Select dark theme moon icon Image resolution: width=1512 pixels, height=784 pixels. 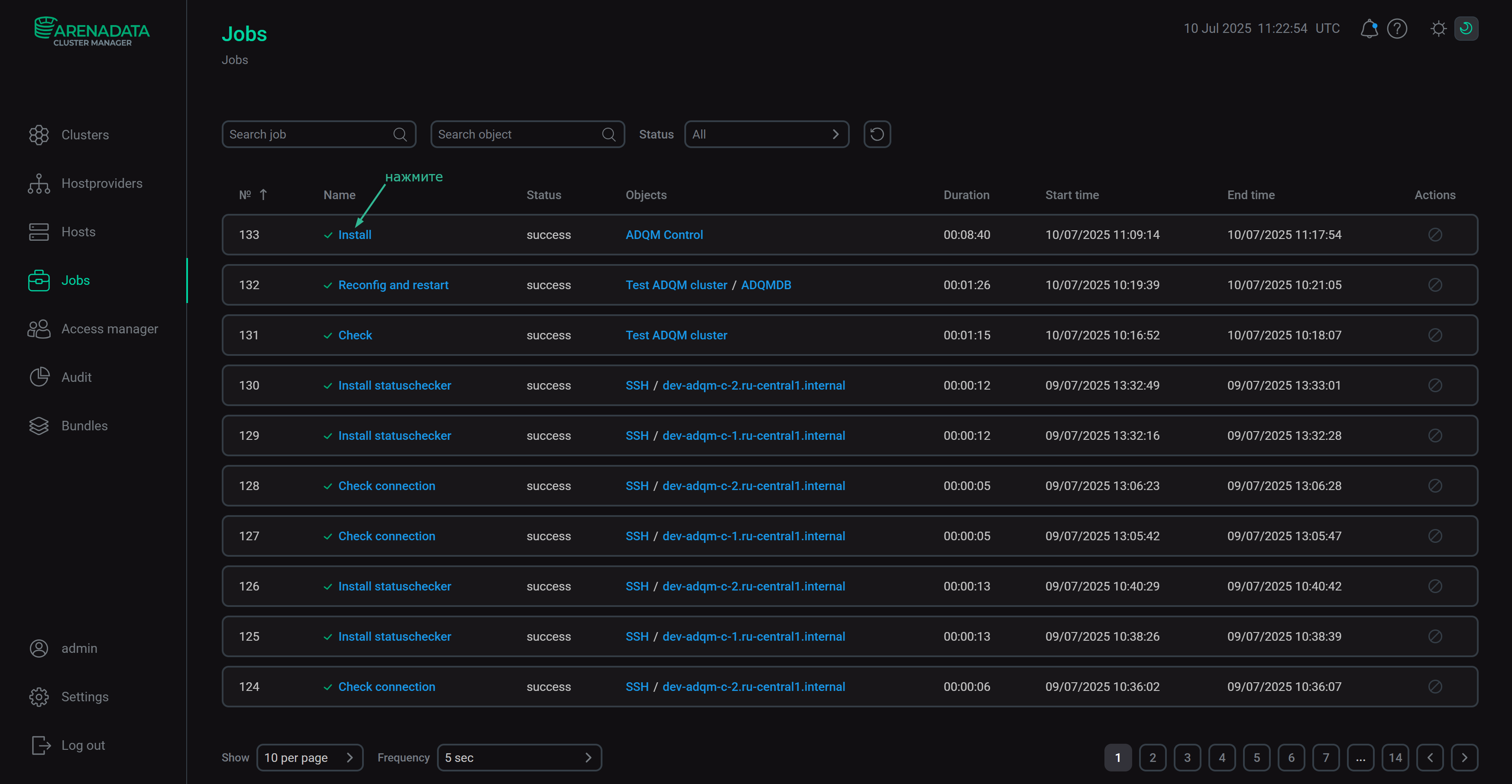pyautogui.click(x=1466, y=28)
